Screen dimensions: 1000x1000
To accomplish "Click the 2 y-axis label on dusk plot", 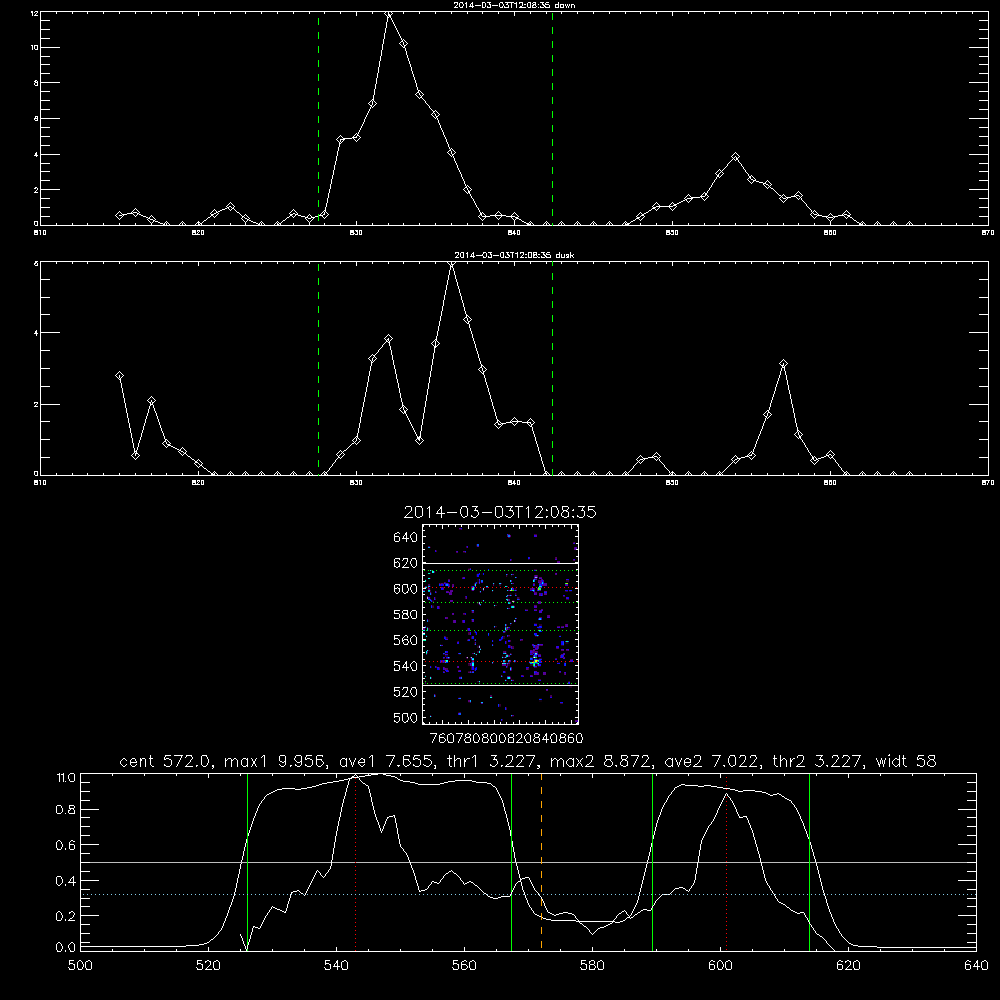I will [x=36, y=405].
